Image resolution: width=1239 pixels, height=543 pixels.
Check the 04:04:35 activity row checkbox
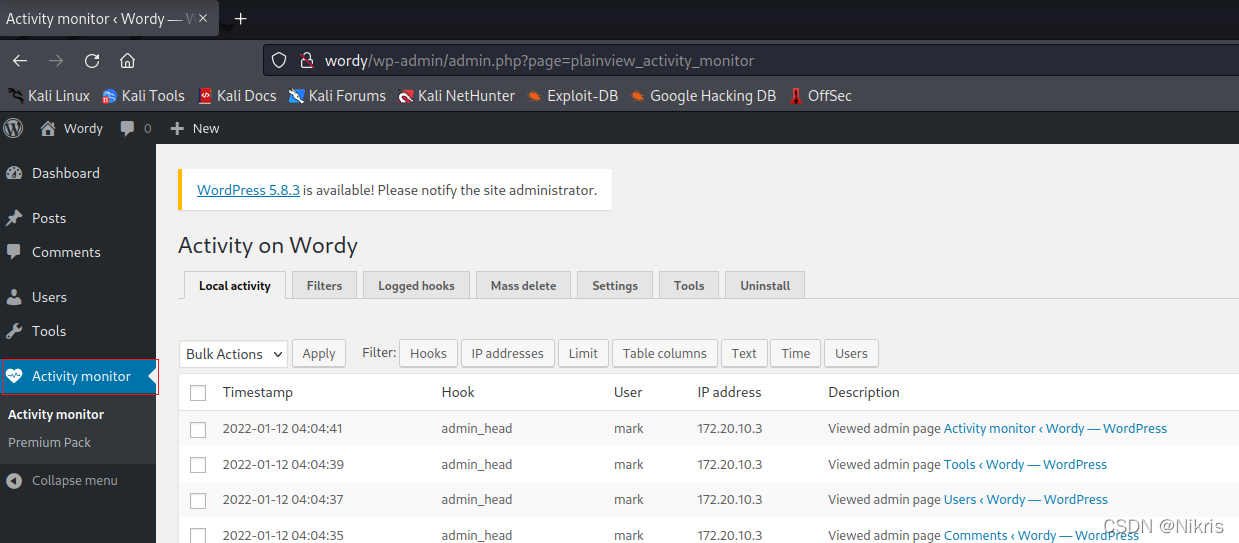[x=198, y=536]
